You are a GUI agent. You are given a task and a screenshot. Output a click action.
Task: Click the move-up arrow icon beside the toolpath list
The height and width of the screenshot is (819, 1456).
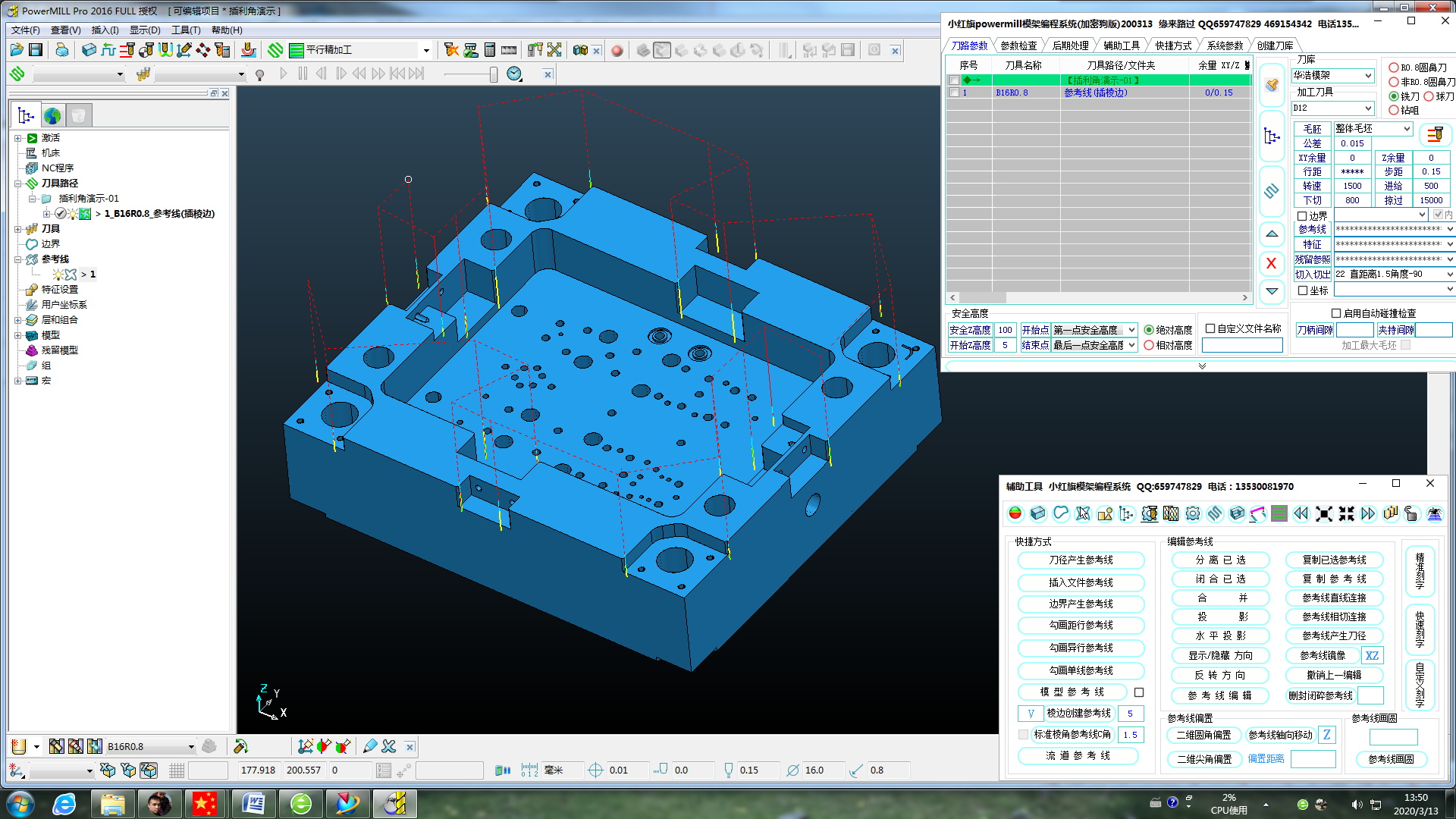click(1272, 234)
